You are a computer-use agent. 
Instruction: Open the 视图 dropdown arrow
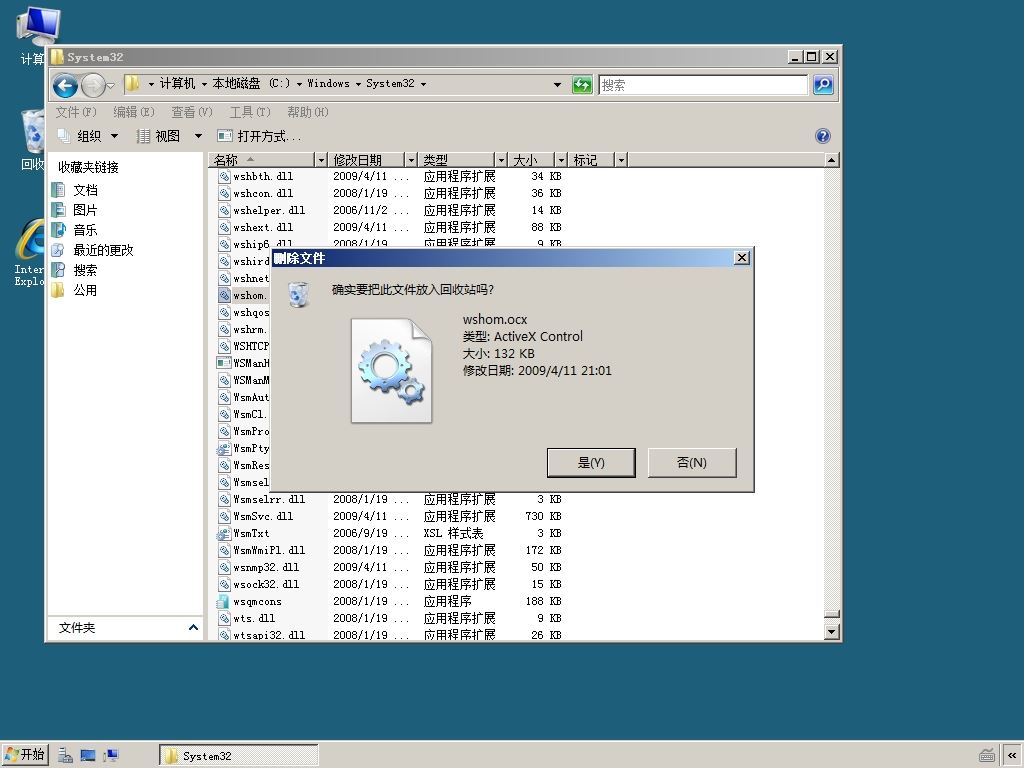click(198, 136)
